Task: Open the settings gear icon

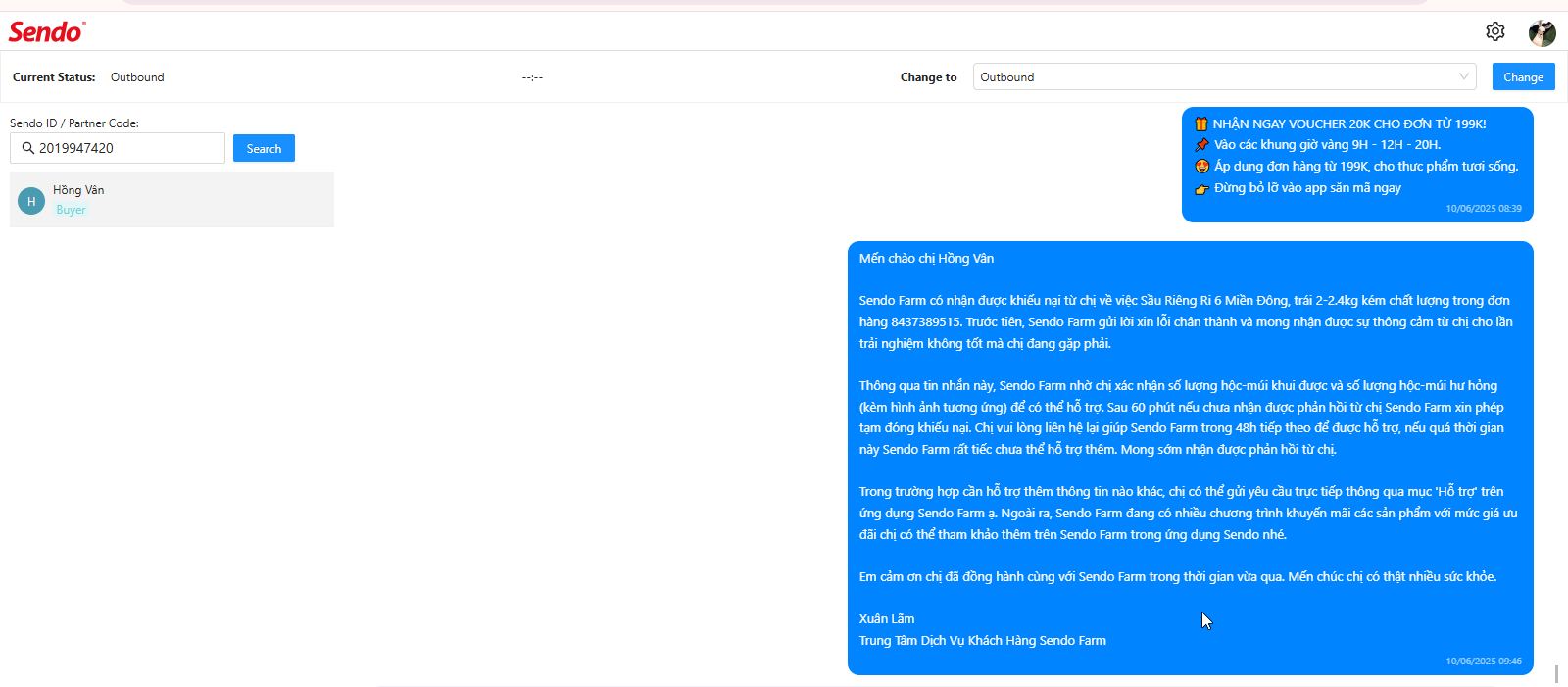Action: [1494, 31]
